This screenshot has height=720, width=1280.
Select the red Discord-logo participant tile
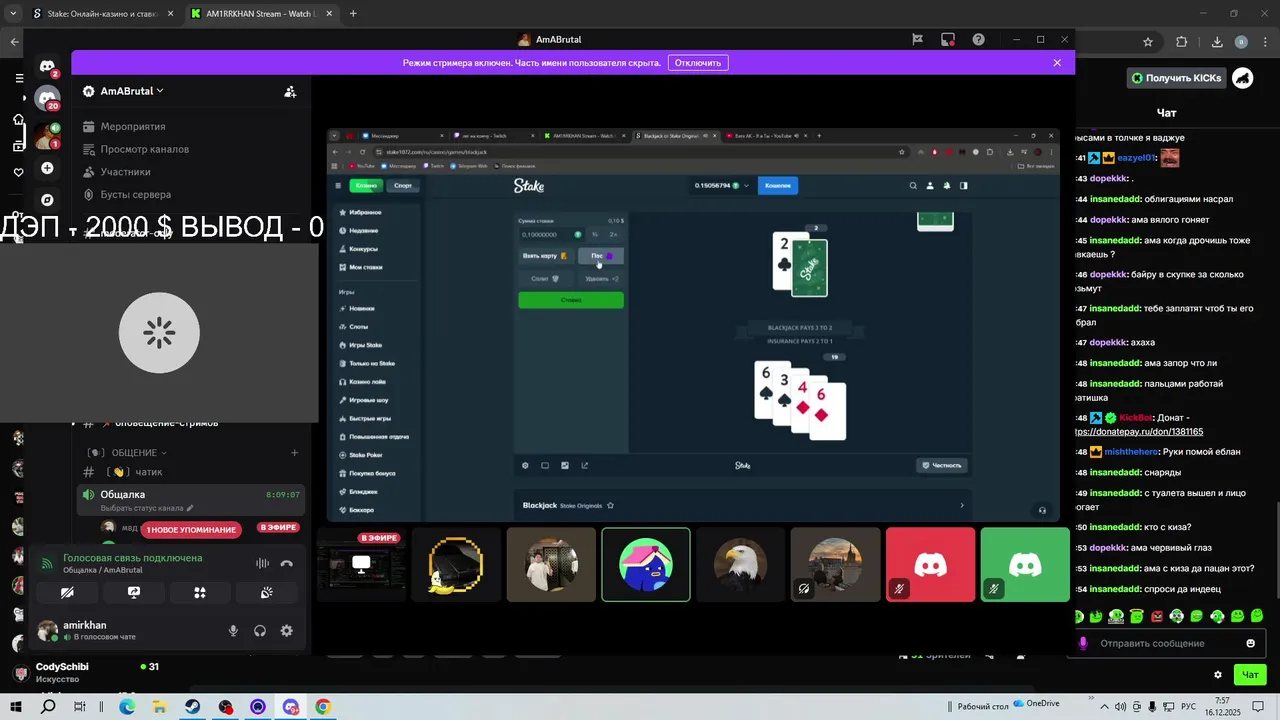(930, 565)
